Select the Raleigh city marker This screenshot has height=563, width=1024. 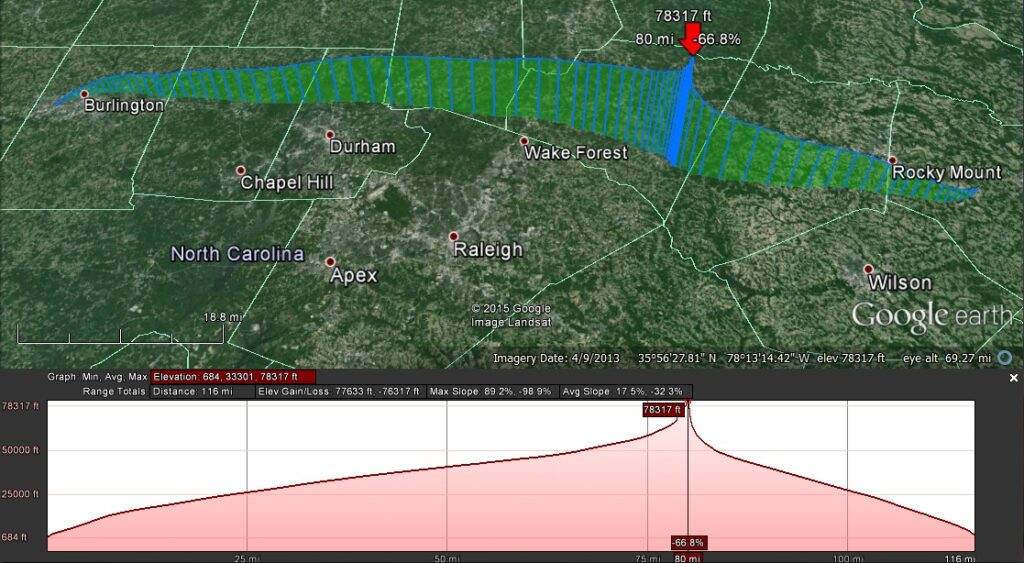(x=453, y=237)
